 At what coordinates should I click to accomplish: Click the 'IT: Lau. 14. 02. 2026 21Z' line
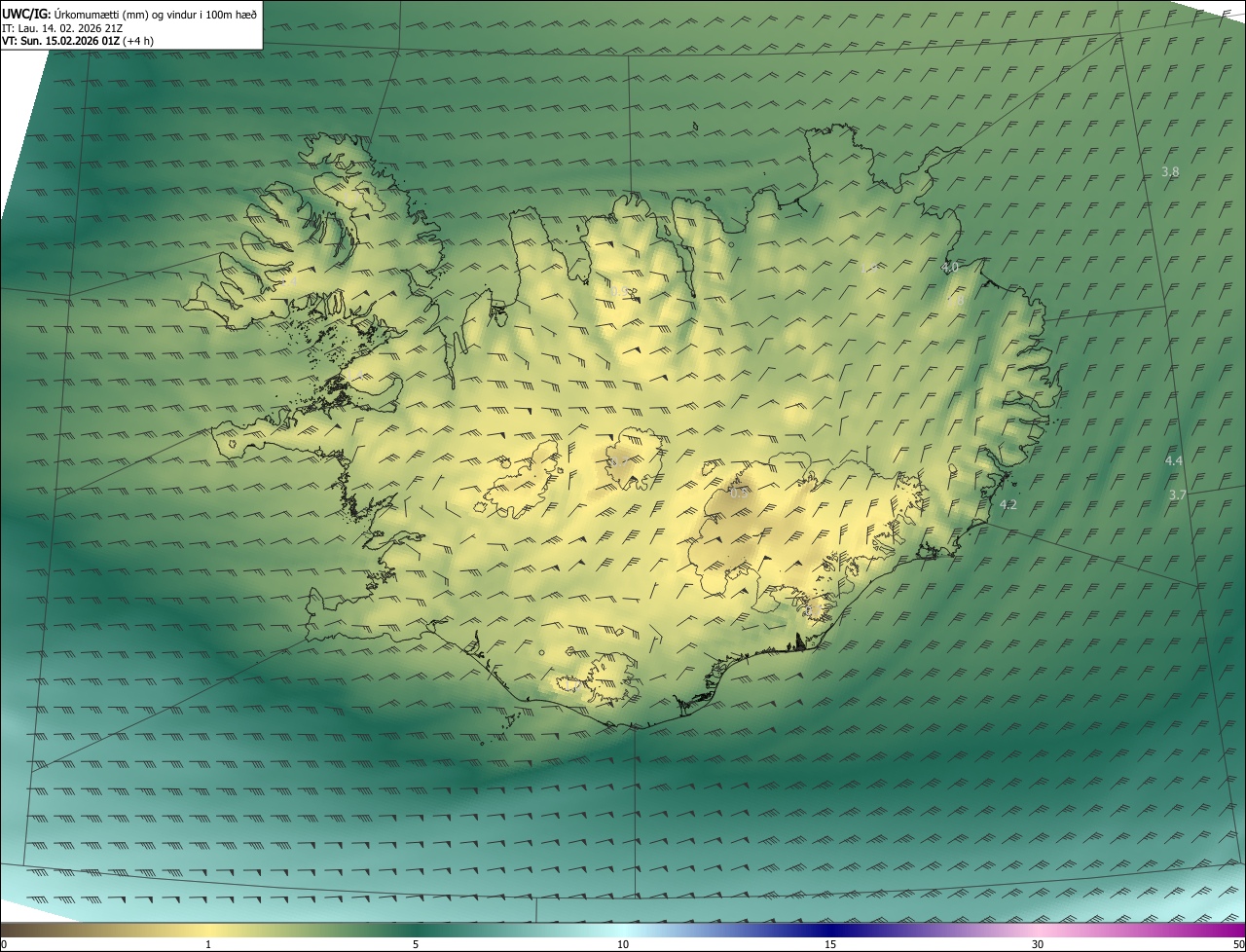pos(62,28)
